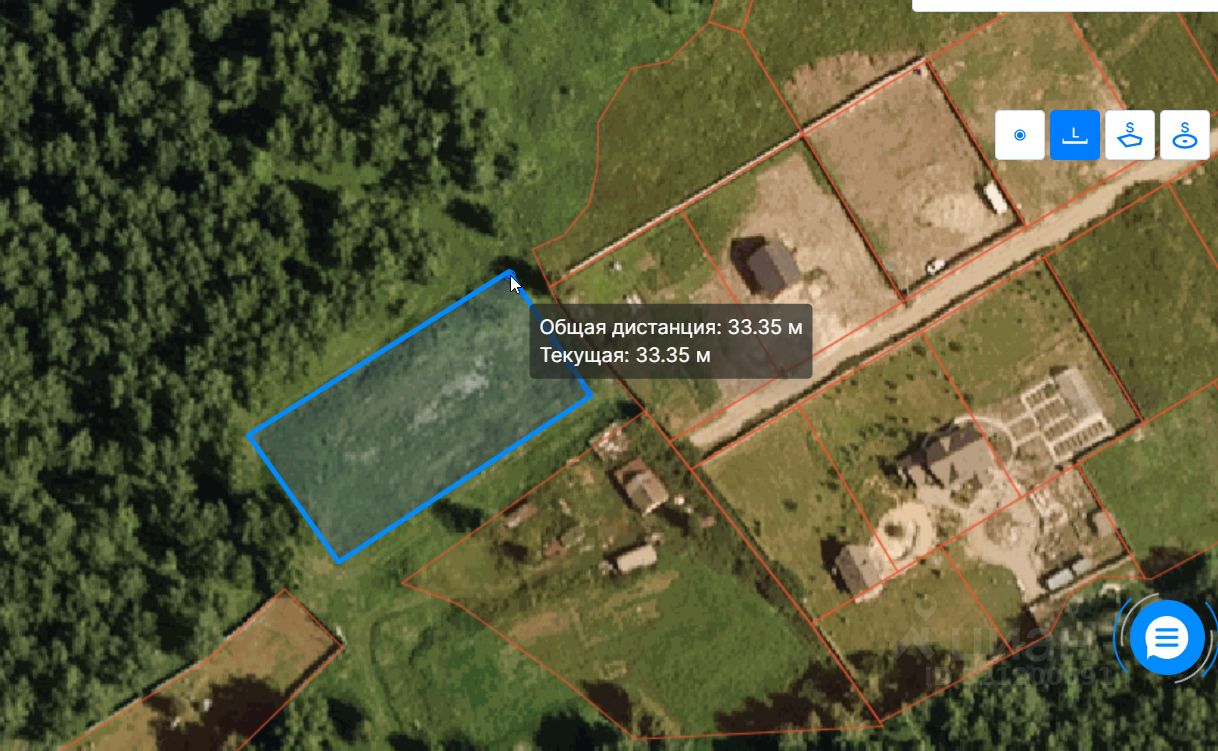The width and height of the screenshot is (1218, 751).
Task: Select the circle area S tool
Action: point(1185,135)
